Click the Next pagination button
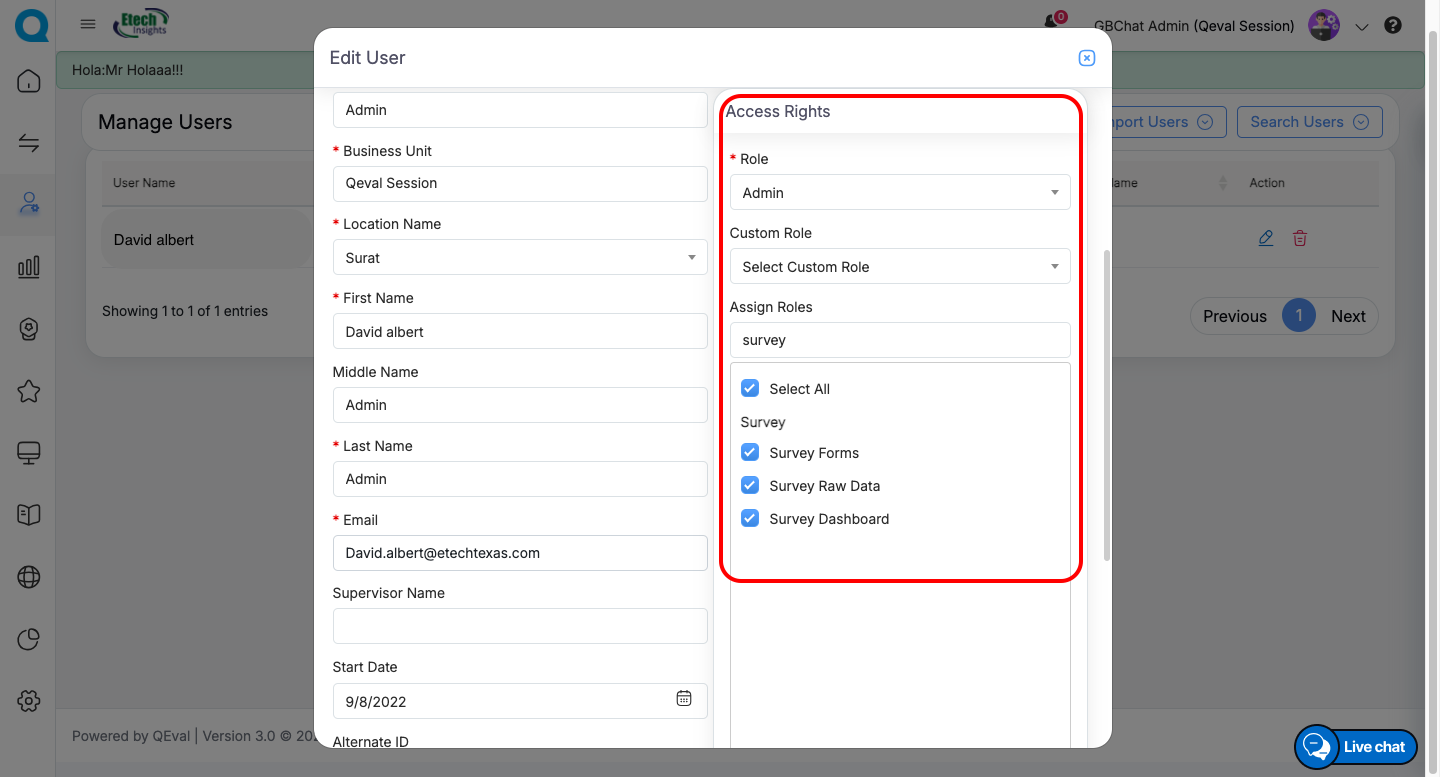Viewport: 1440px width, 777px height. [1347, 316]
